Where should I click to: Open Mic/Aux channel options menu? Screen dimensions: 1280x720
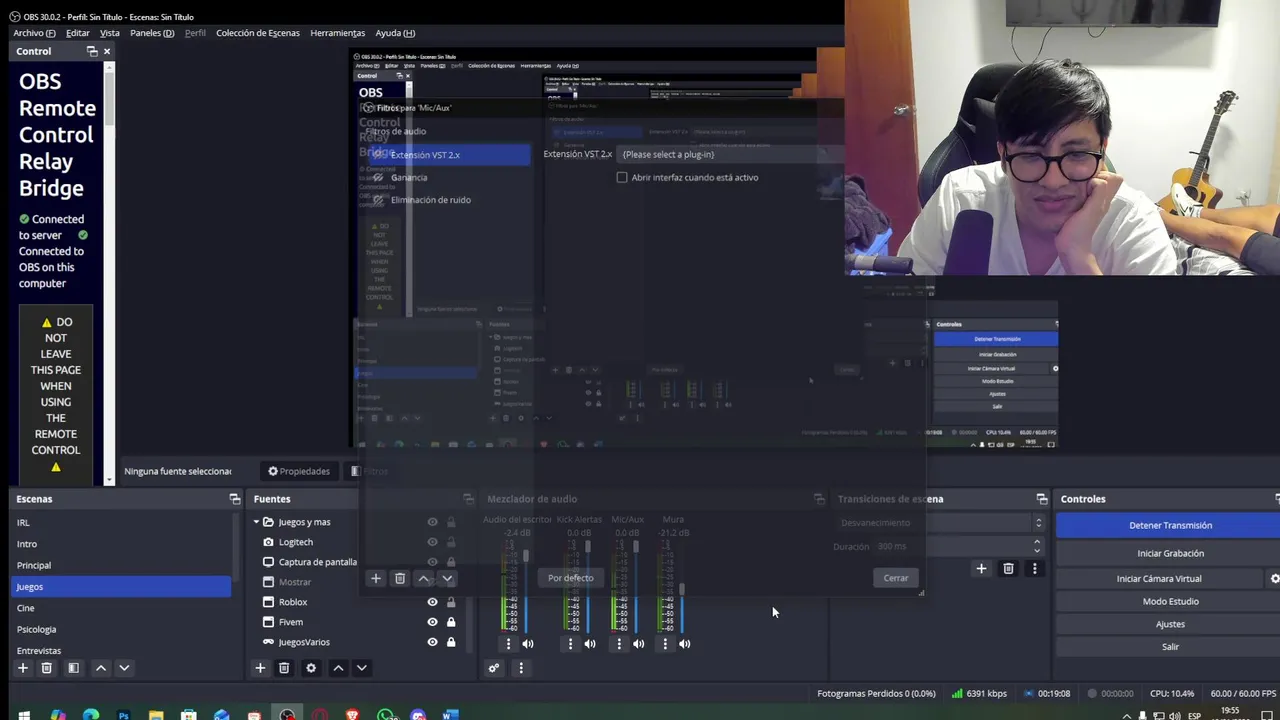coord(618,644)
